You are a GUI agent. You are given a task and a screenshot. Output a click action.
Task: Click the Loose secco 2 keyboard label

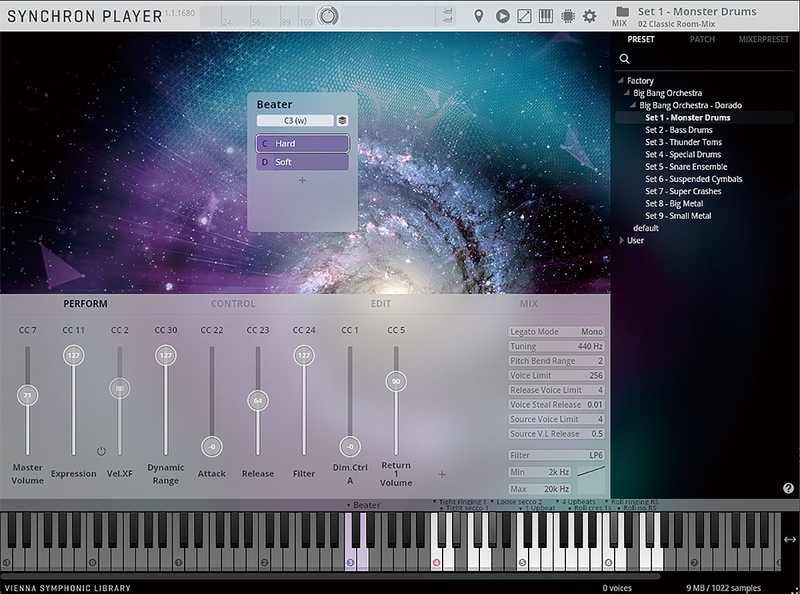(519, 502)
